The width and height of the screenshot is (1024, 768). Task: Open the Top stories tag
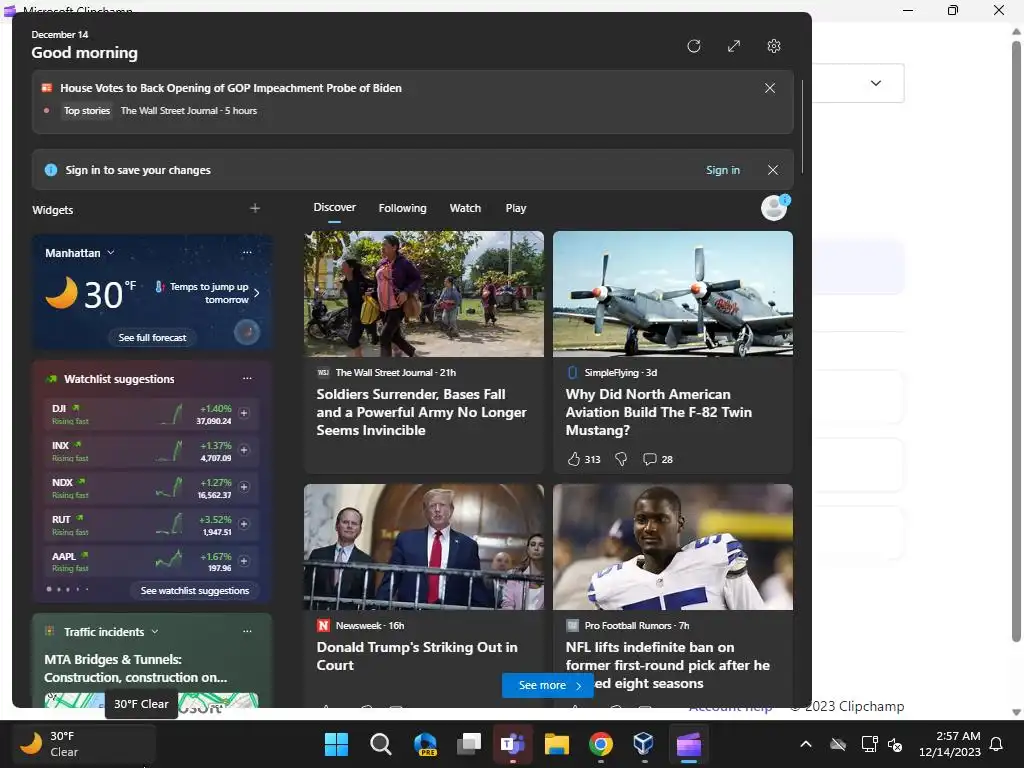pos(87,111)
